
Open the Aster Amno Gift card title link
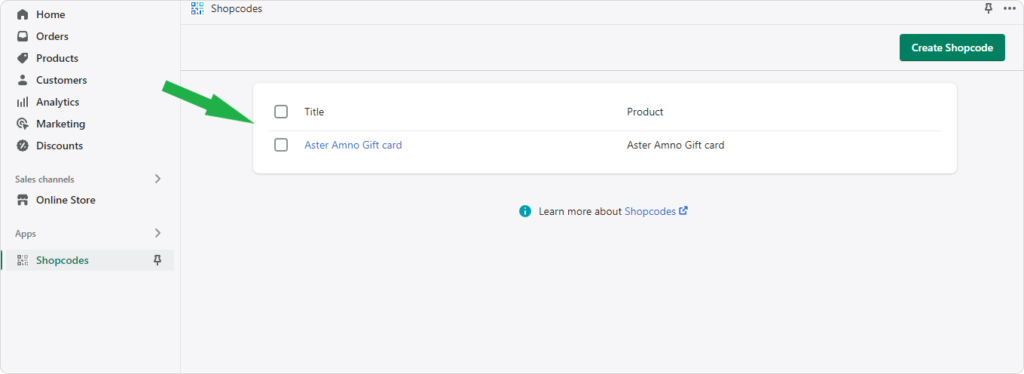[x=353, y=145]
